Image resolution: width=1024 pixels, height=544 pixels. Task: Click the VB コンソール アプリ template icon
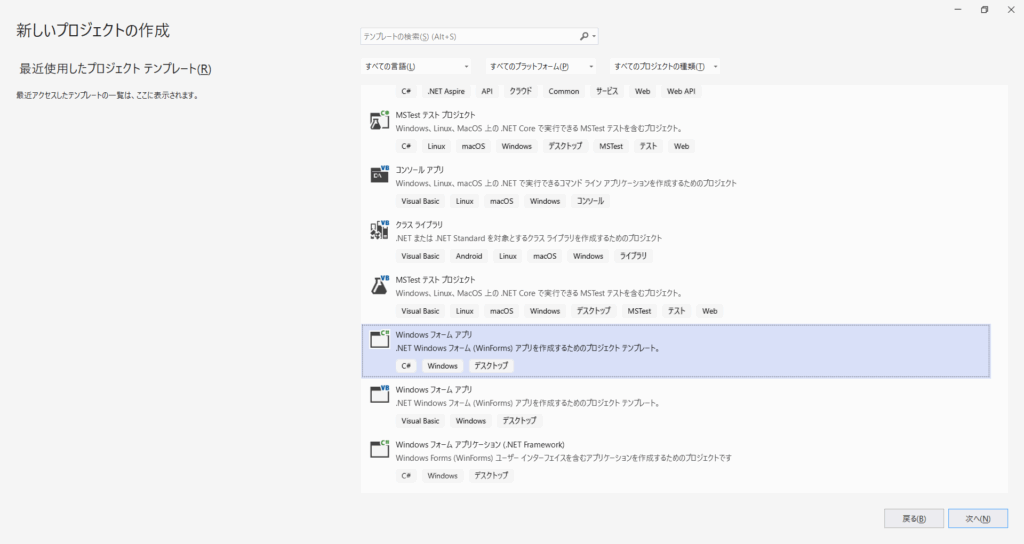(379, 175)
